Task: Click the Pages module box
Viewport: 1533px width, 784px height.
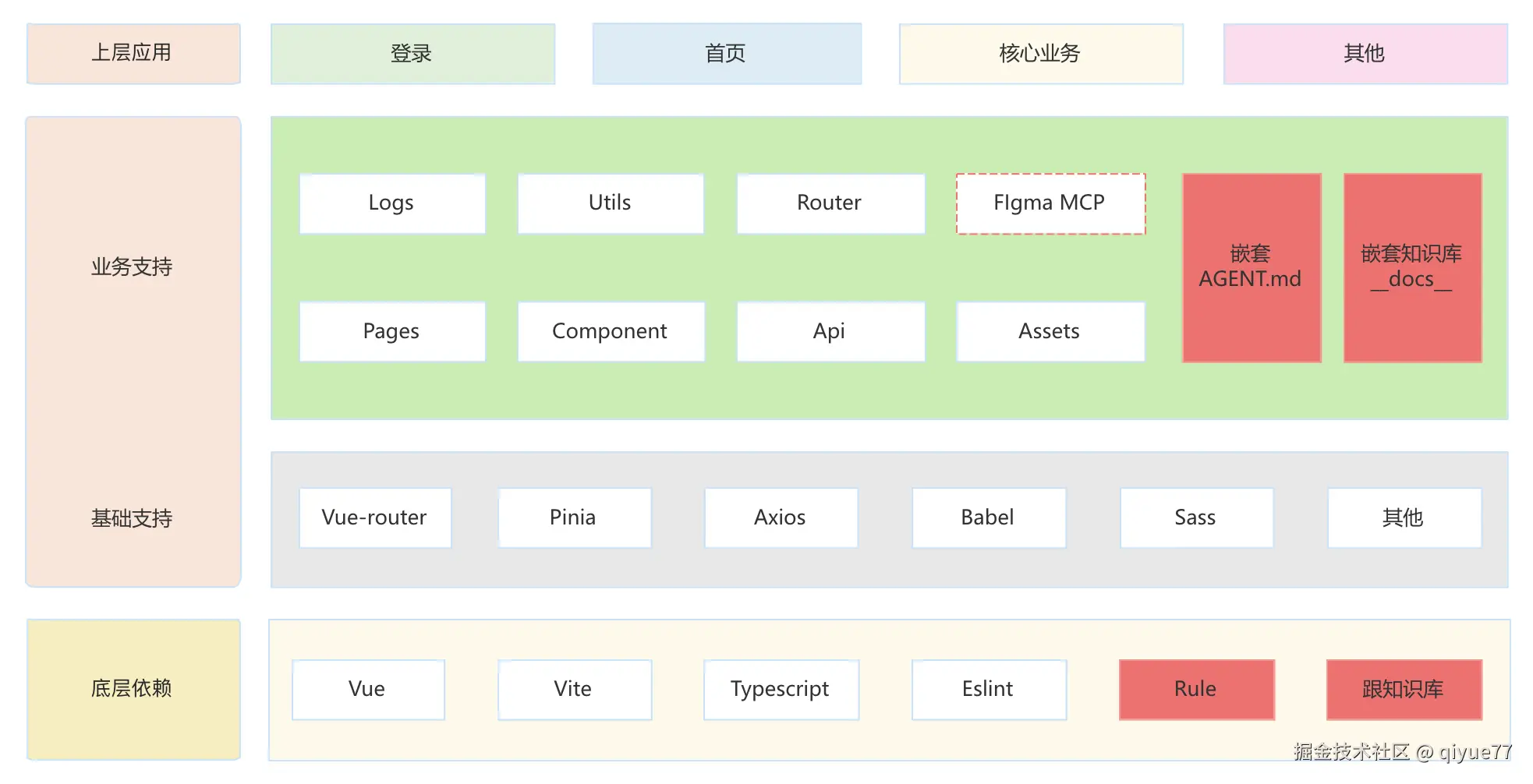Action: (x=392, y=332)
